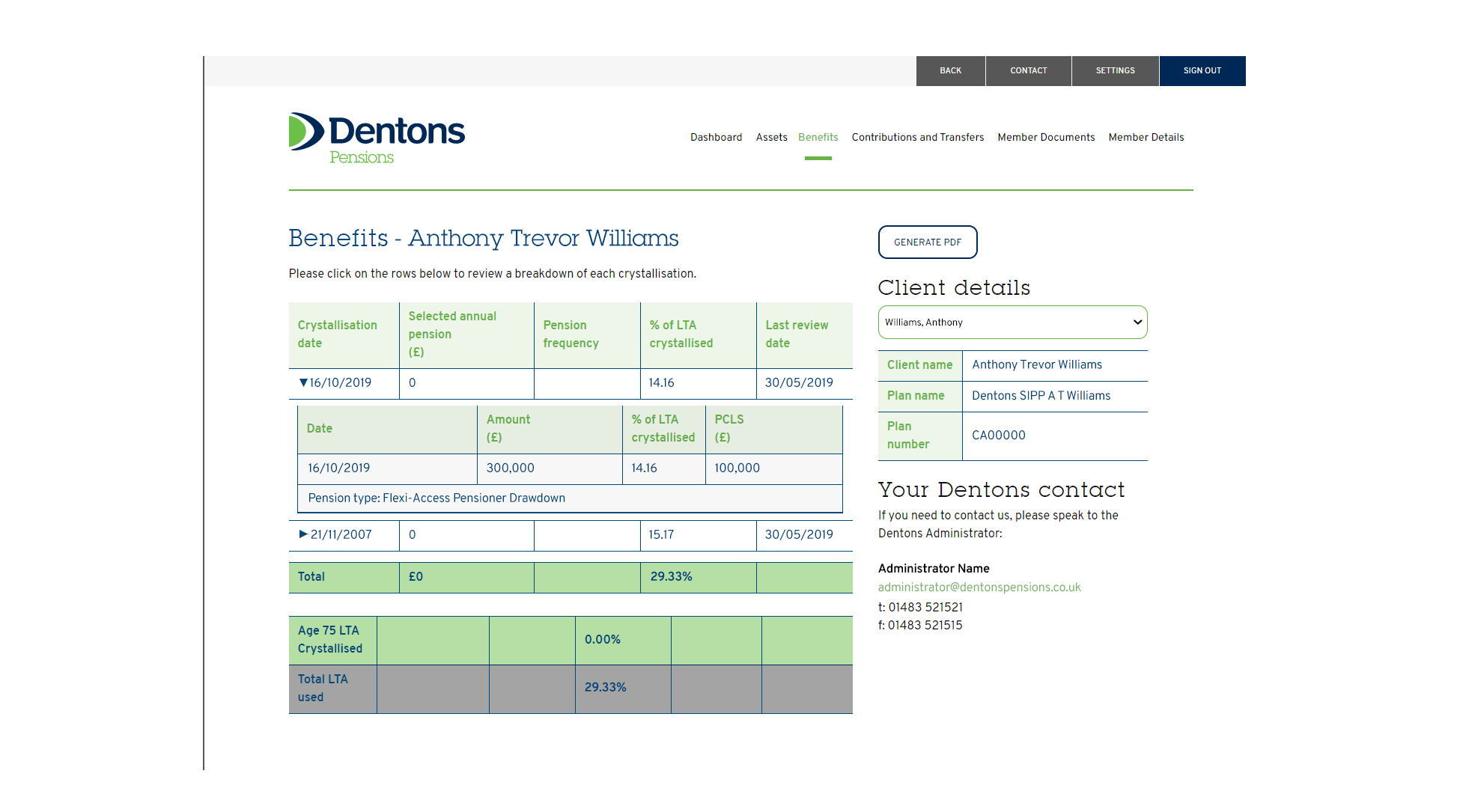
Task: Click plan number CA00000
Action: point(998,436)
